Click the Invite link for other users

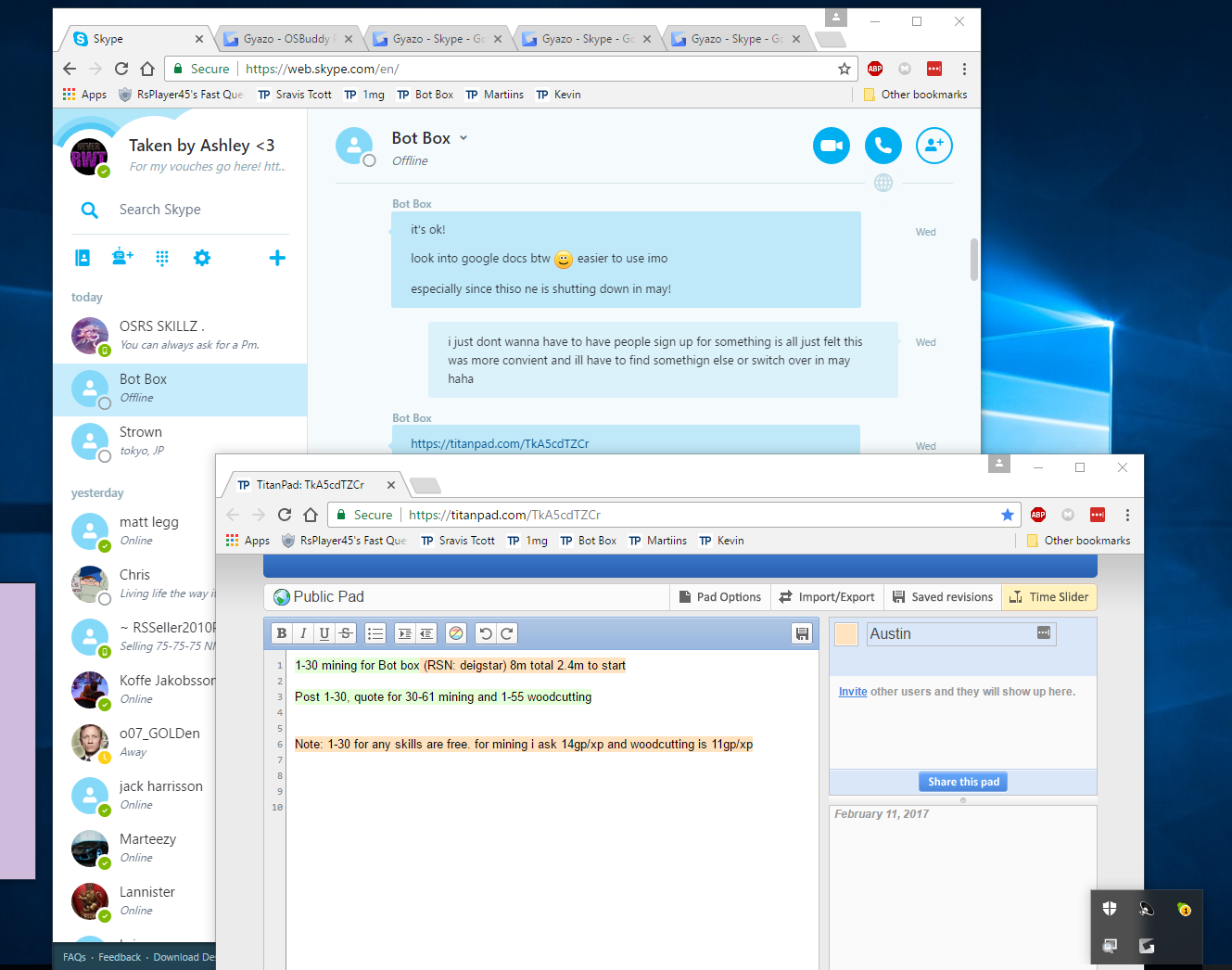(853, 692)
